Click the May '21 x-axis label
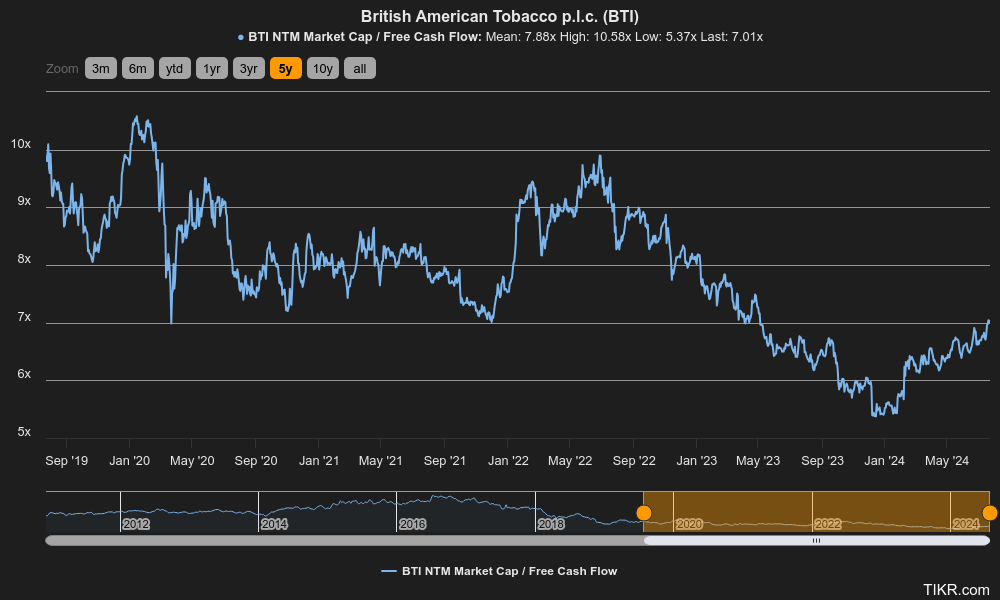The width and height of the screenshot is (1000, 600). pos(381,460)
